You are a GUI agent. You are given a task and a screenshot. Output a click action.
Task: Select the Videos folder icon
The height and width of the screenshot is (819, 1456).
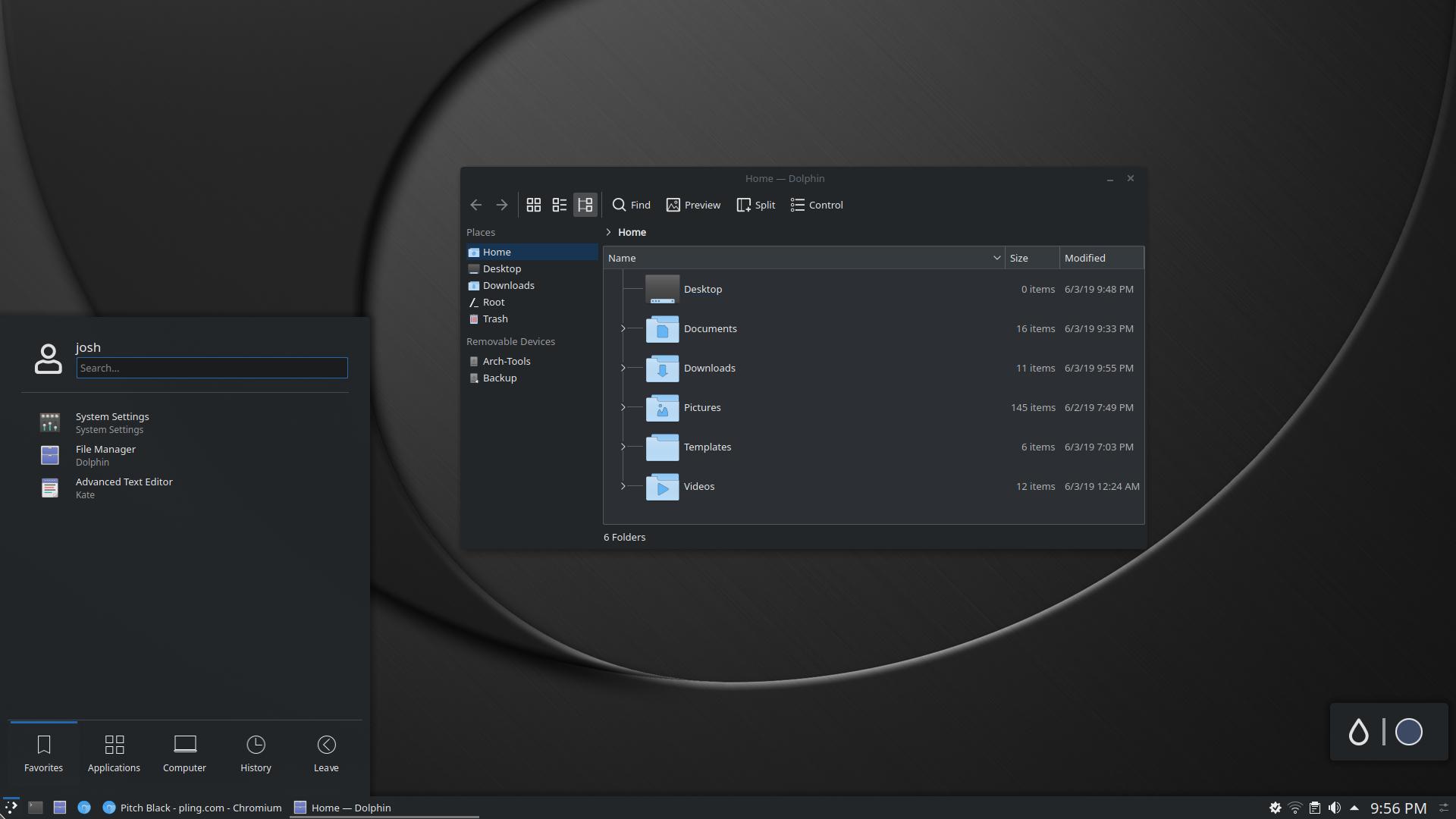click(662, 486)
